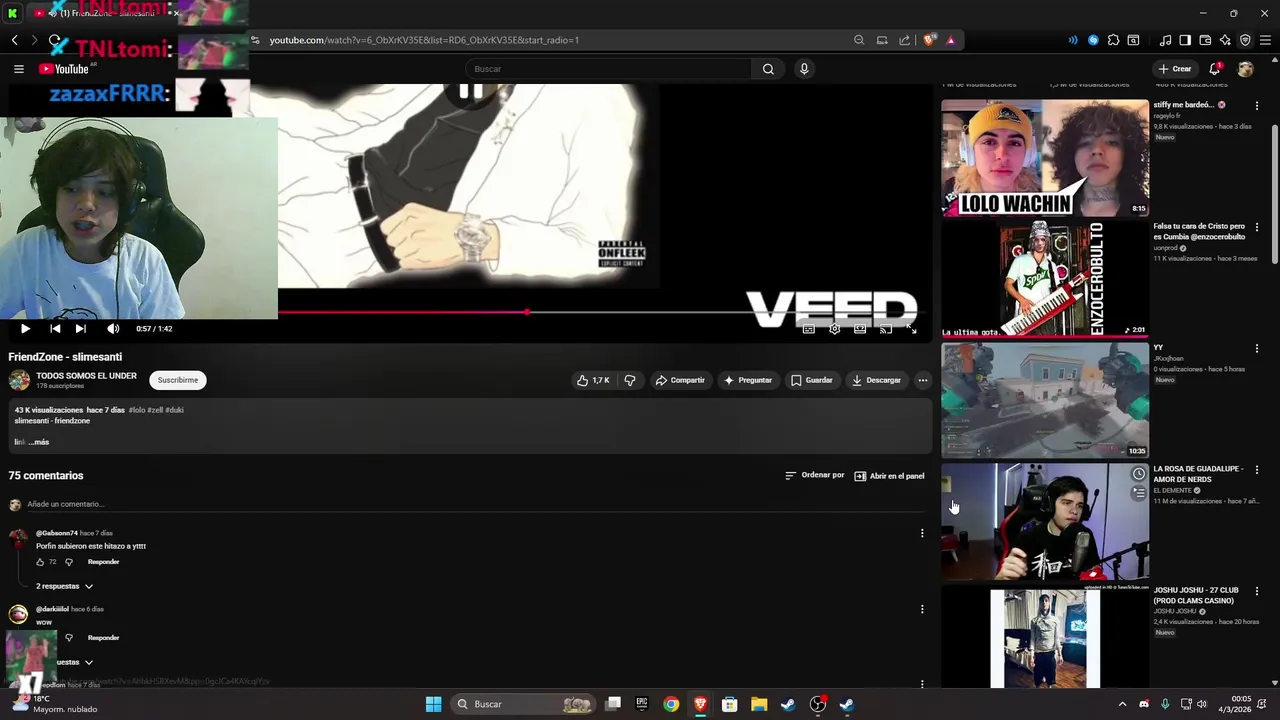Save video using Guardar
Screen dimensions: 1280x720
811,380
